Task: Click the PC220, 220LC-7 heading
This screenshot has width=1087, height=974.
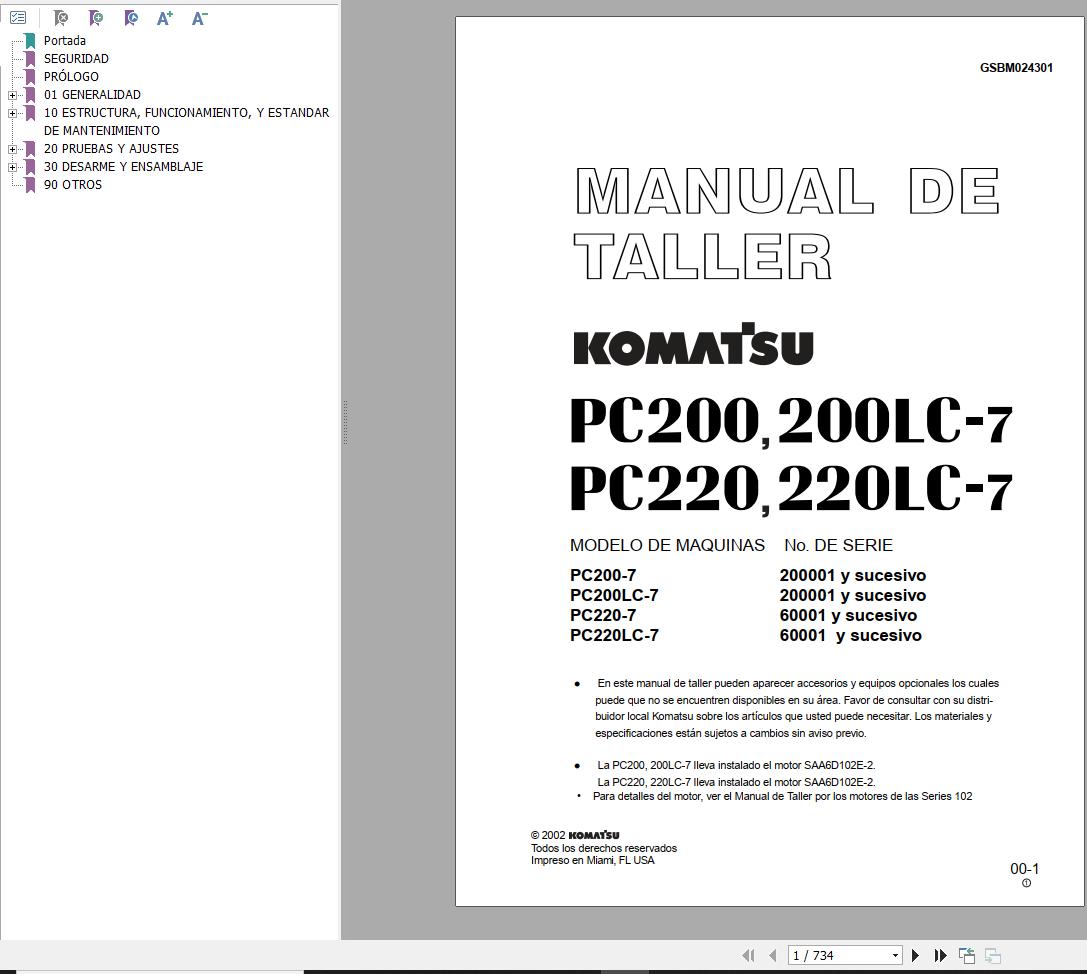Action: pos(791,489)
